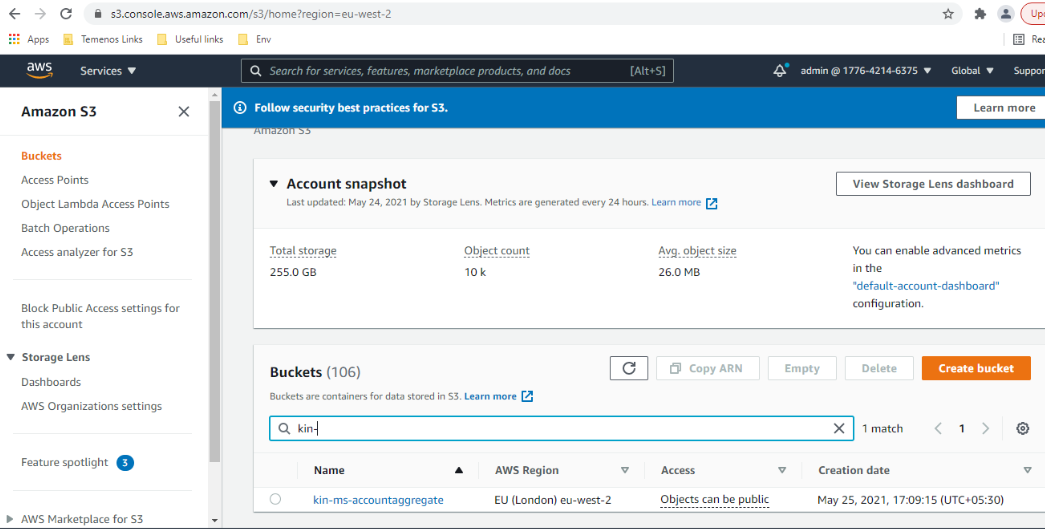Select the kin-ms-accountaggregate bucket radio button
Screen dimensions: 1045x529
275,499
